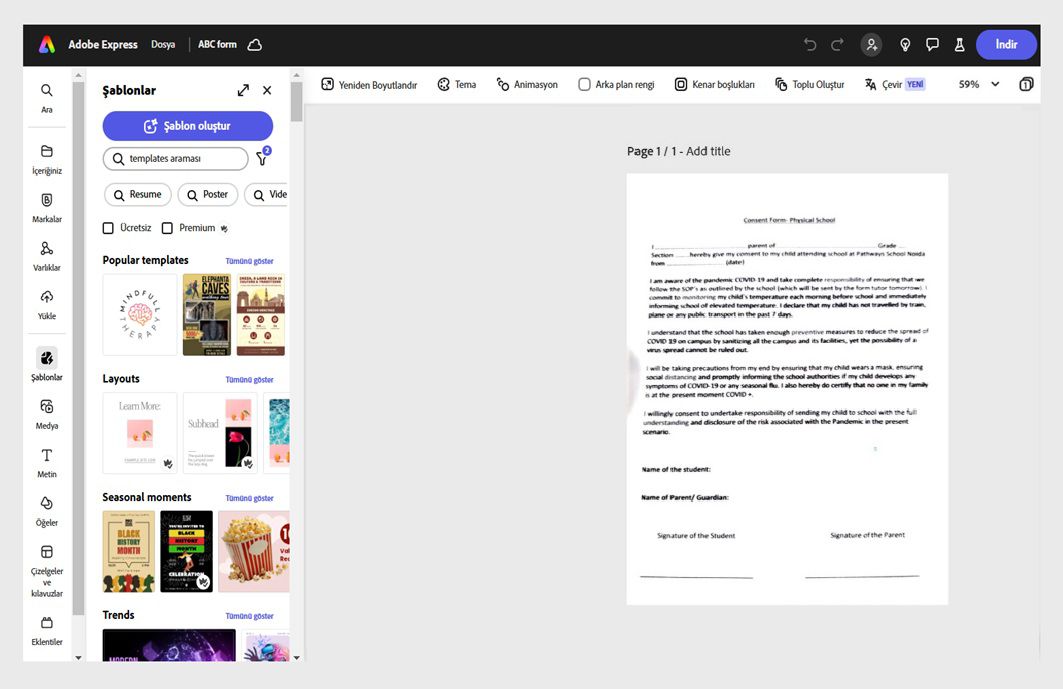Click the Şablon oluştur button

point(187,125)
